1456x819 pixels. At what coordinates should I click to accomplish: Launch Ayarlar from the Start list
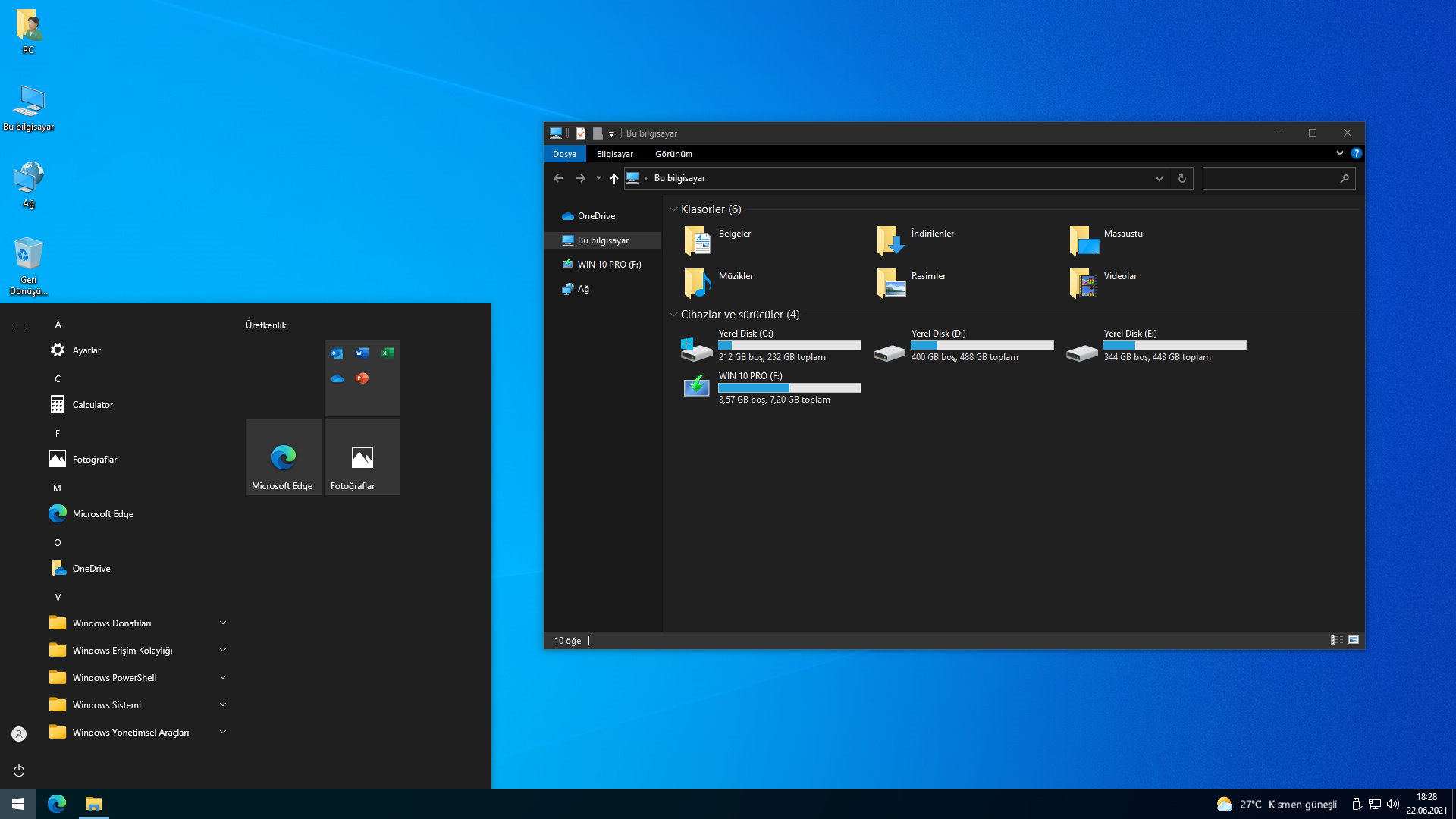tap(86, 350)
